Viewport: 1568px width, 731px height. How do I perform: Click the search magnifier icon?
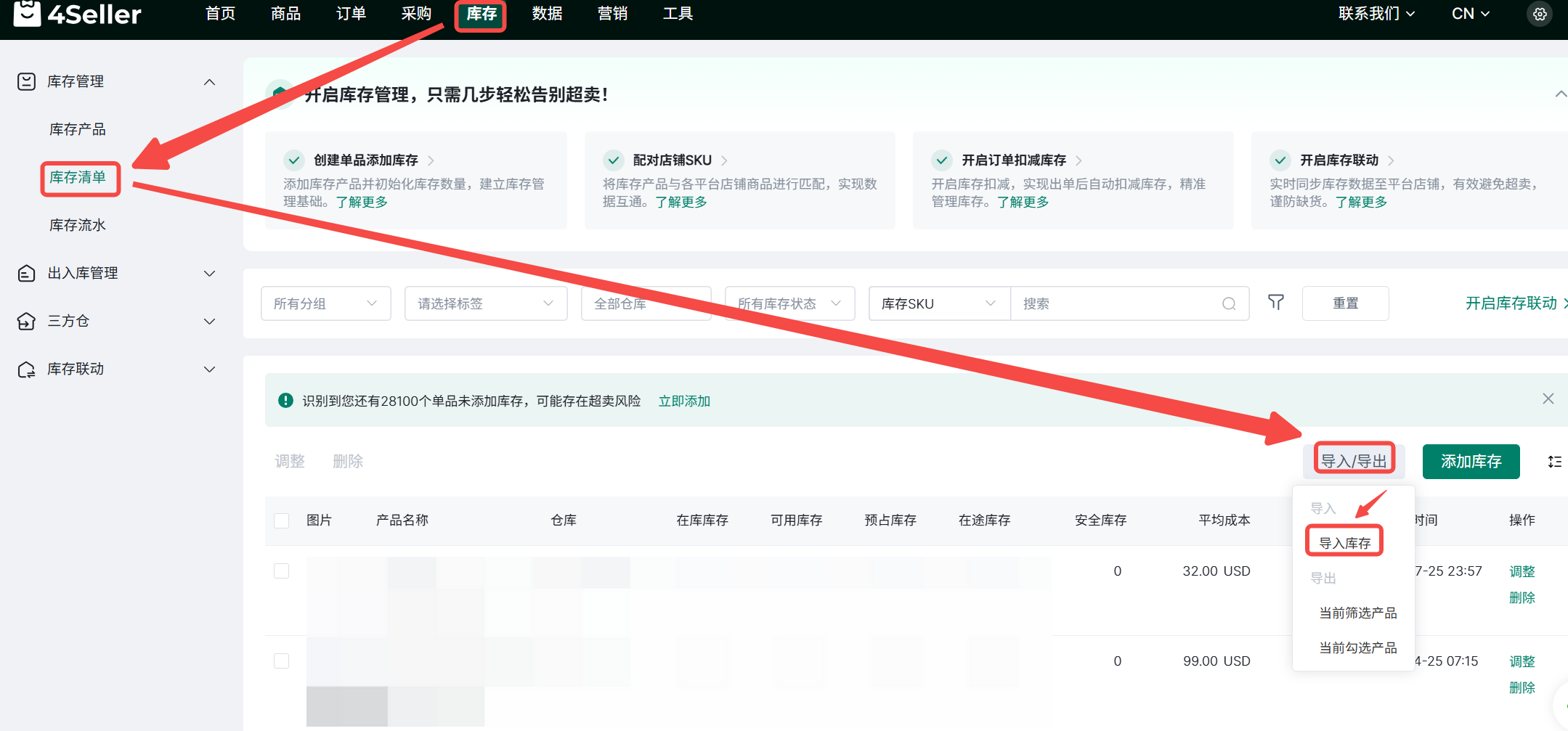click(1228, 303)
